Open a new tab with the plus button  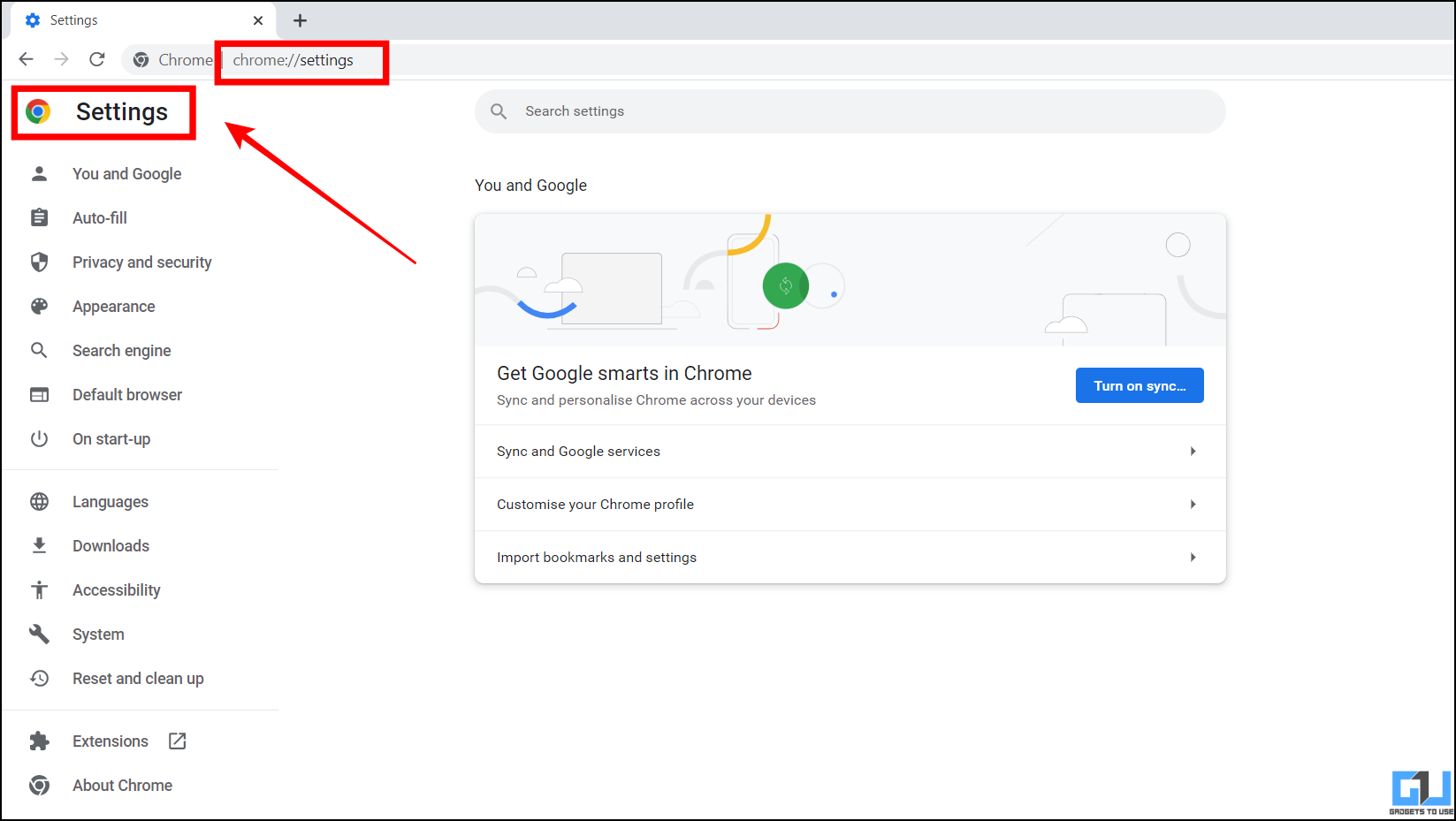(300, 20)
